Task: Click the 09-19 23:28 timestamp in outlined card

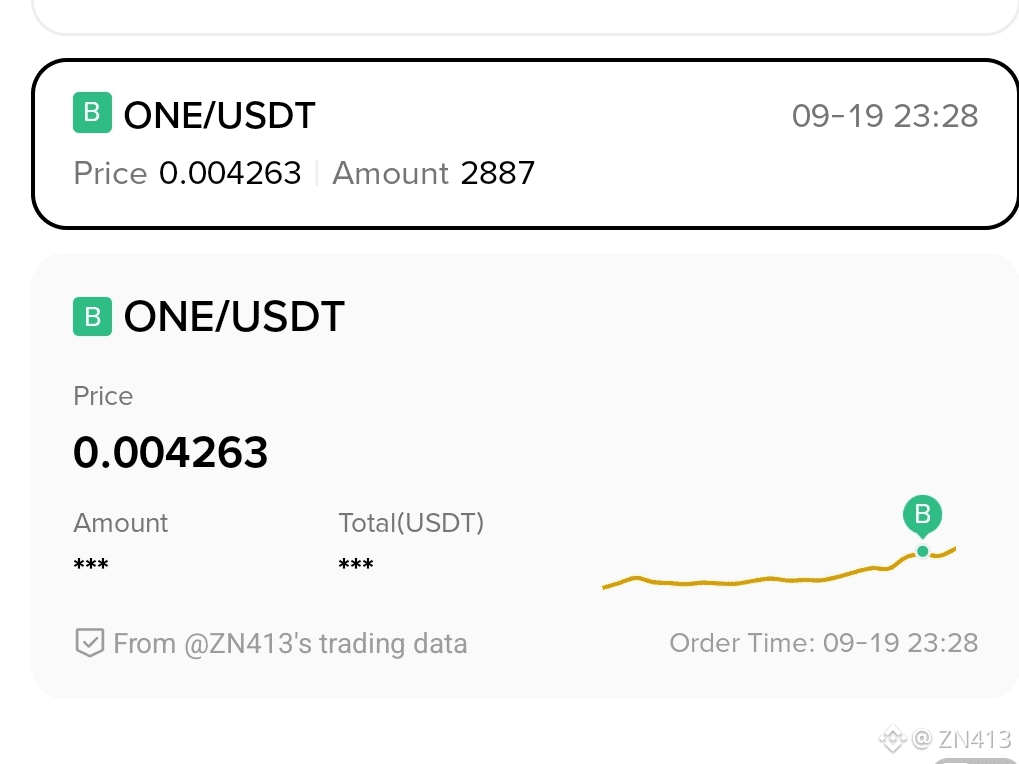Action: point(885,116)
